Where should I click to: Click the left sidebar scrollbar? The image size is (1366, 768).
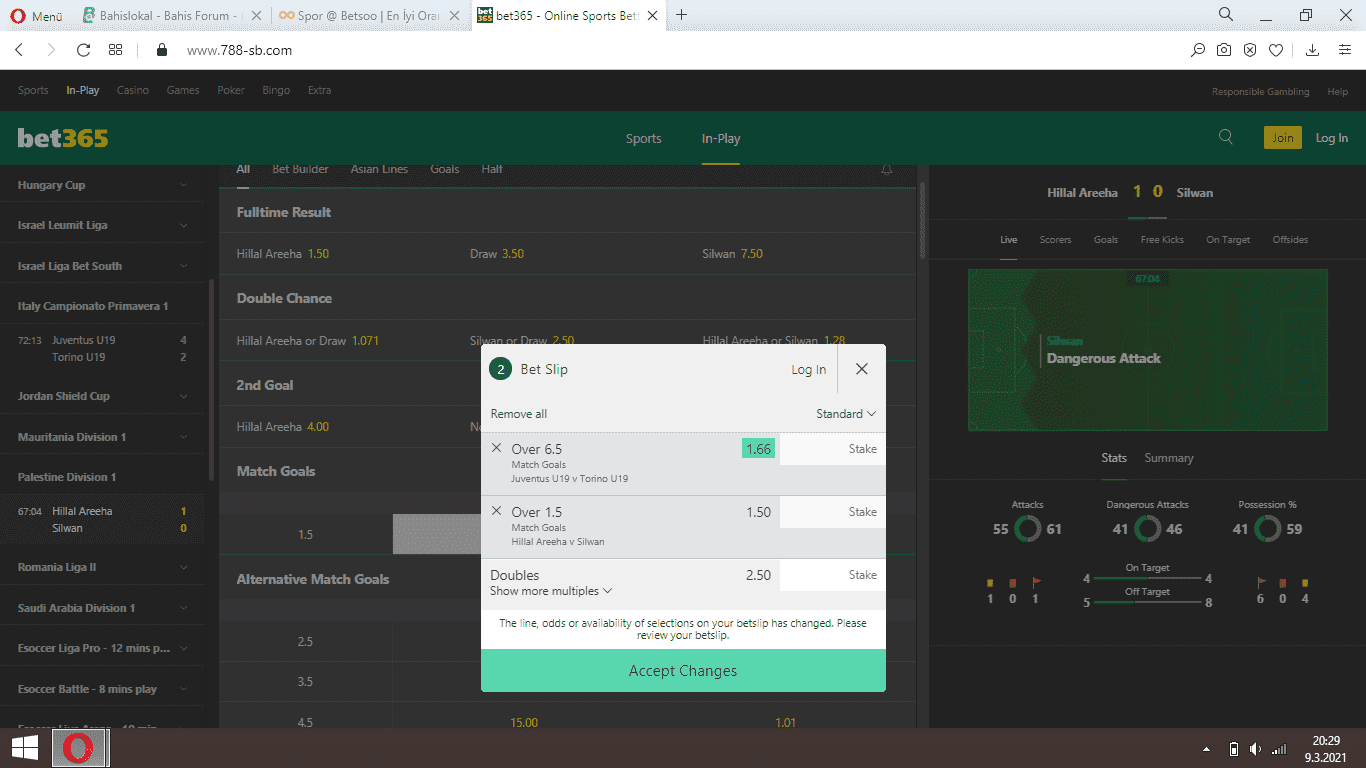(211, 380)
